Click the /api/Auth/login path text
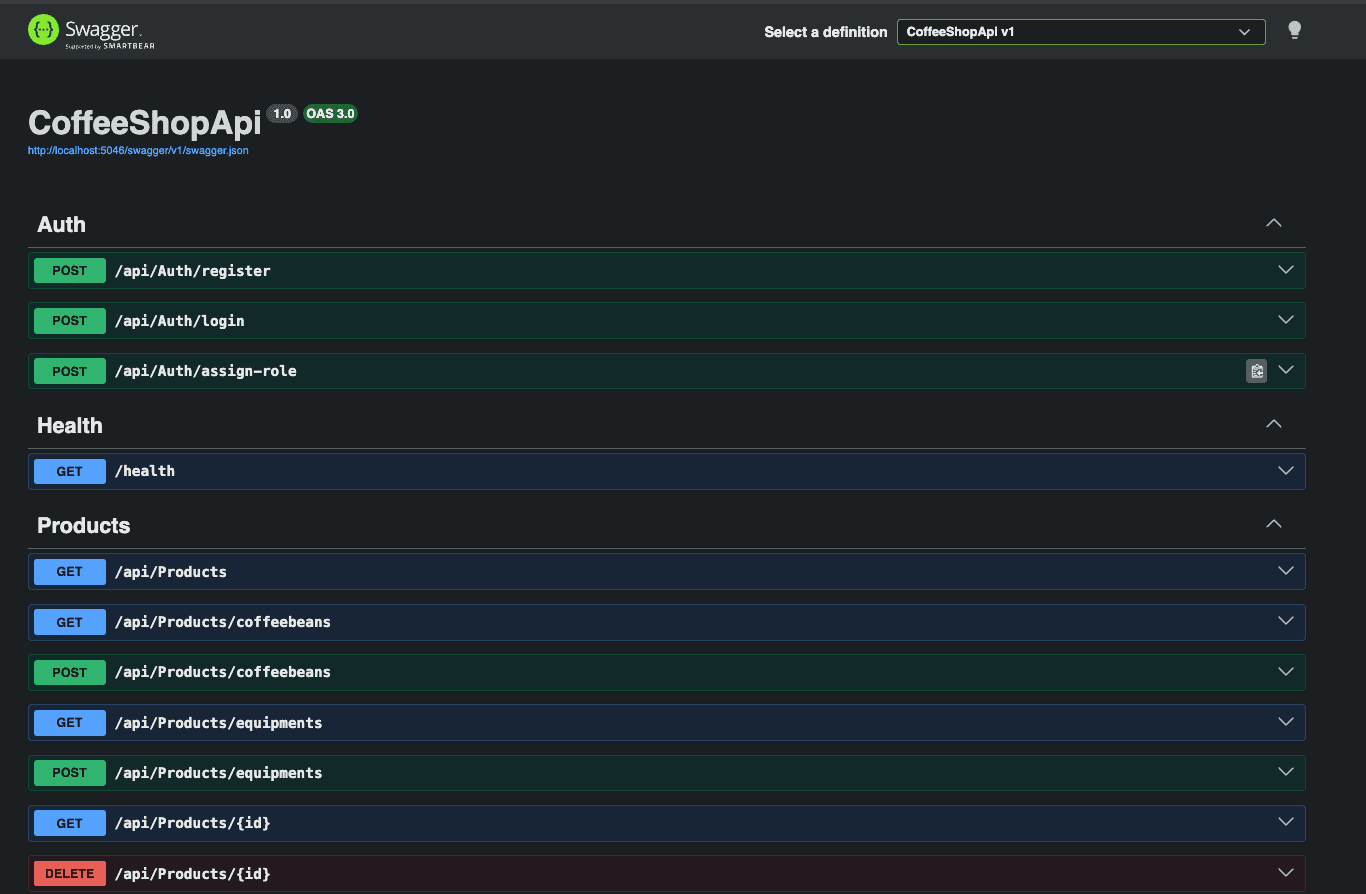 click(x=180, y=321)
